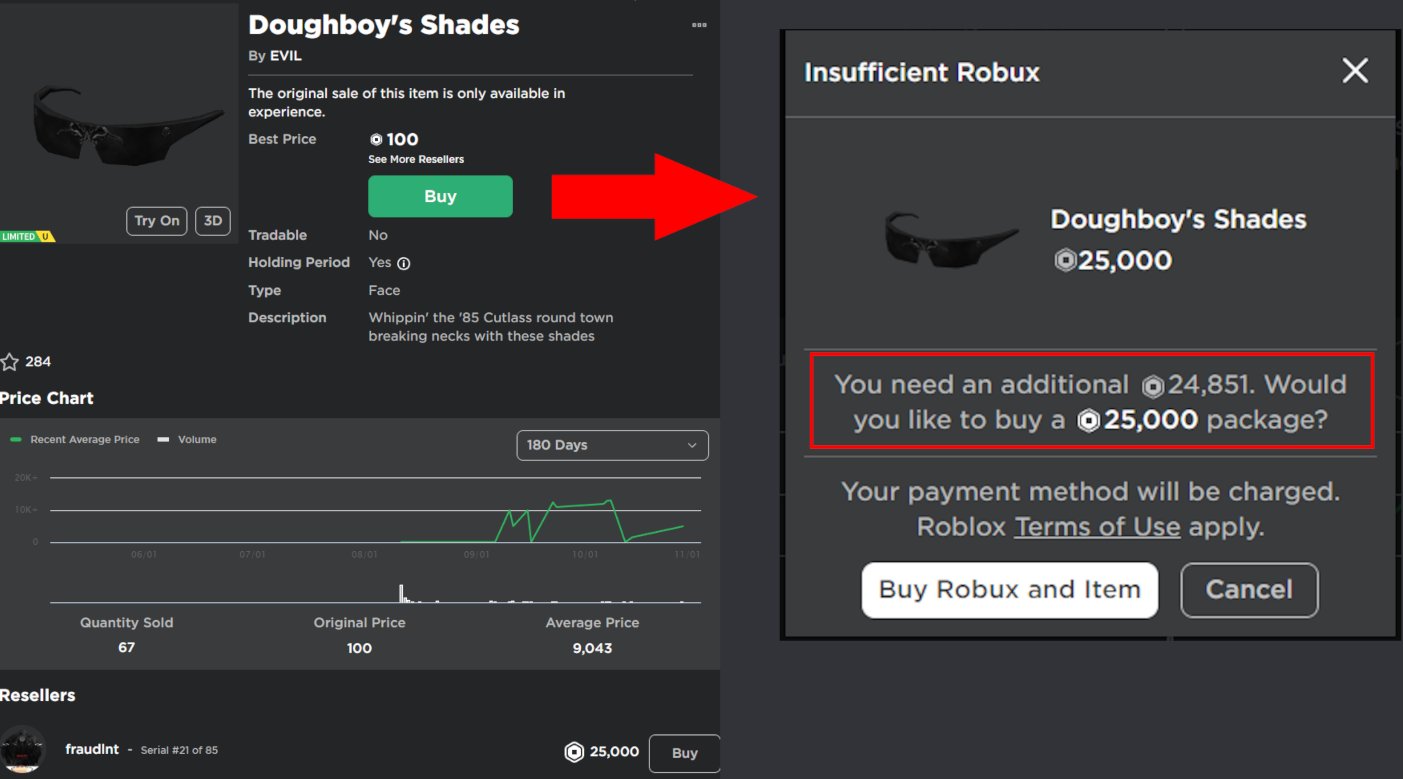Click the Doughboy's Shades page title

click(384, 25)
